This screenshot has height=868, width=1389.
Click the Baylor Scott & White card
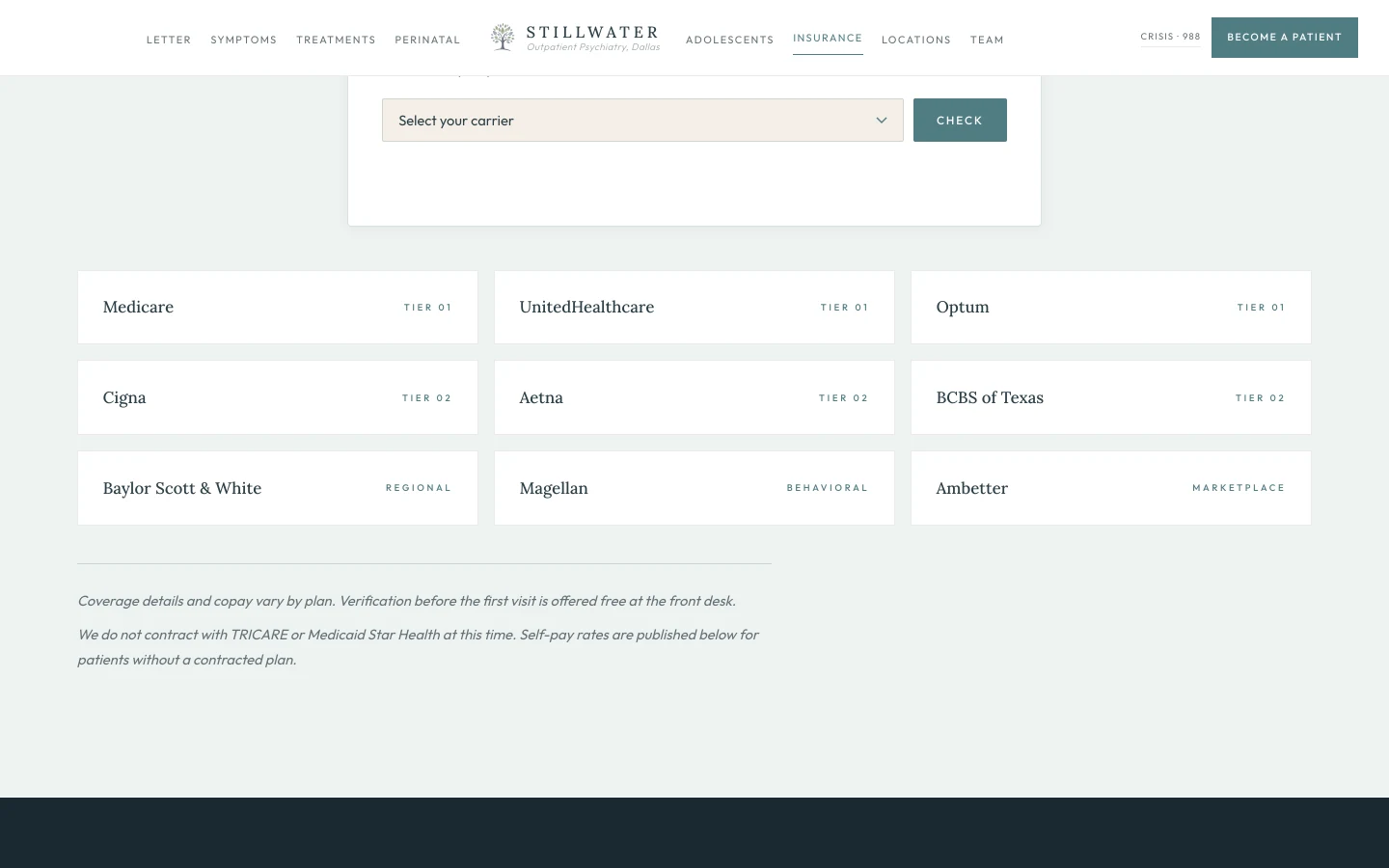[278, 488]
